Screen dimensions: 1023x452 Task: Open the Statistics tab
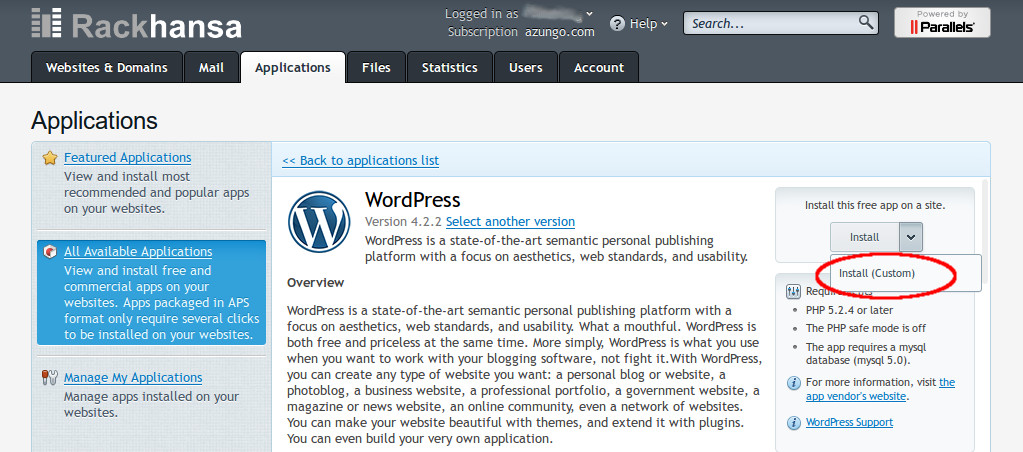click(450, 68)
